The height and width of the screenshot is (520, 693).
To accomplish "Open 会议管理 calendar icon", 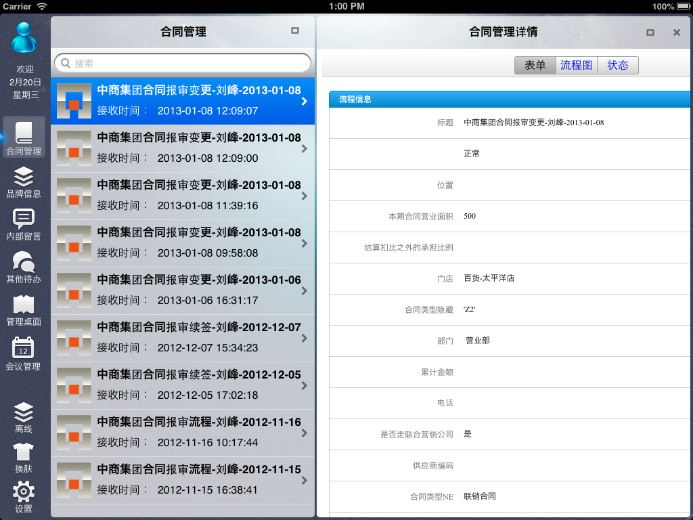I will 24,352.
